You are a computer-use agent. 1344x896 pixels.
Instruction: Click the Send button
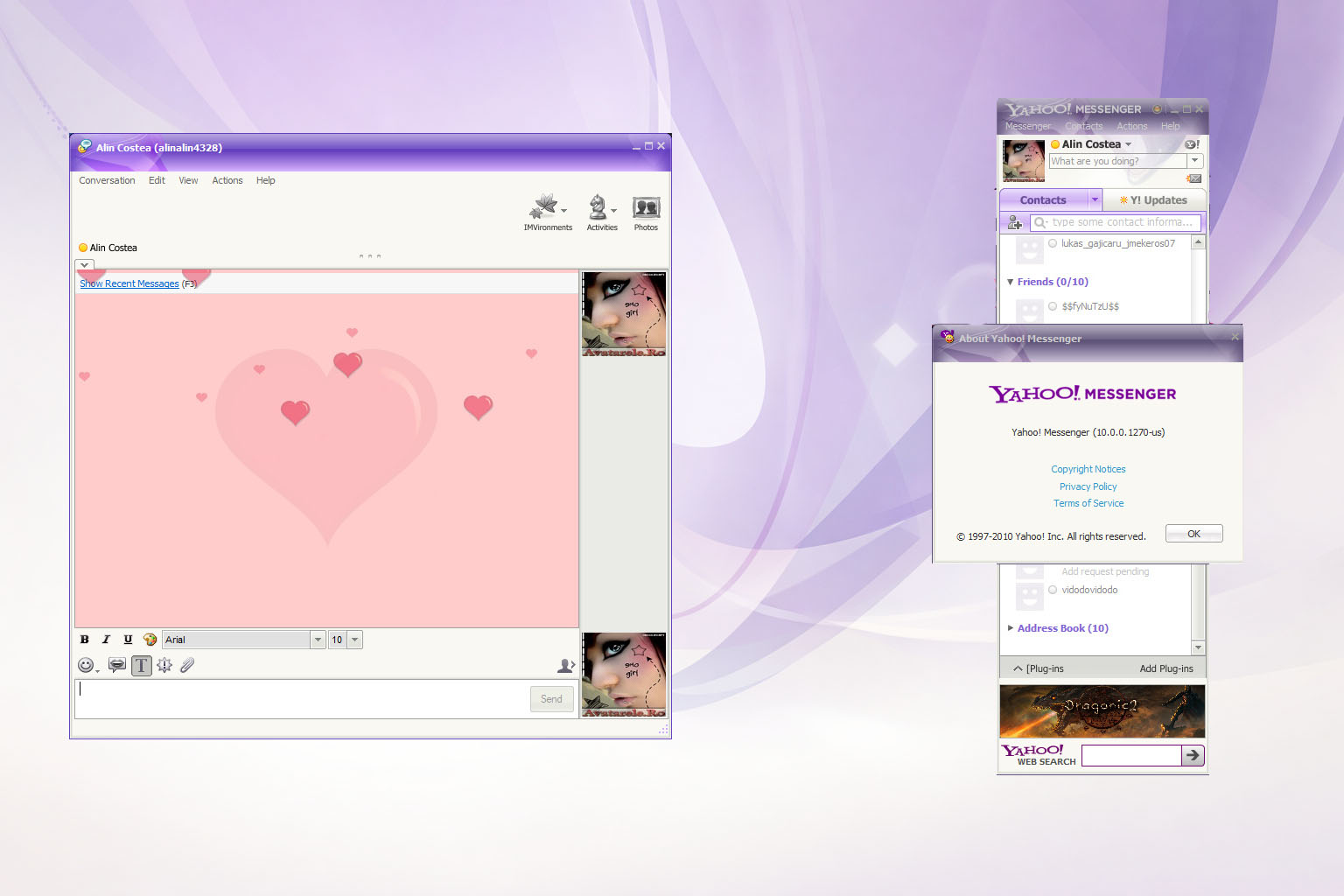pyautogui.click(x=551, y=699)
